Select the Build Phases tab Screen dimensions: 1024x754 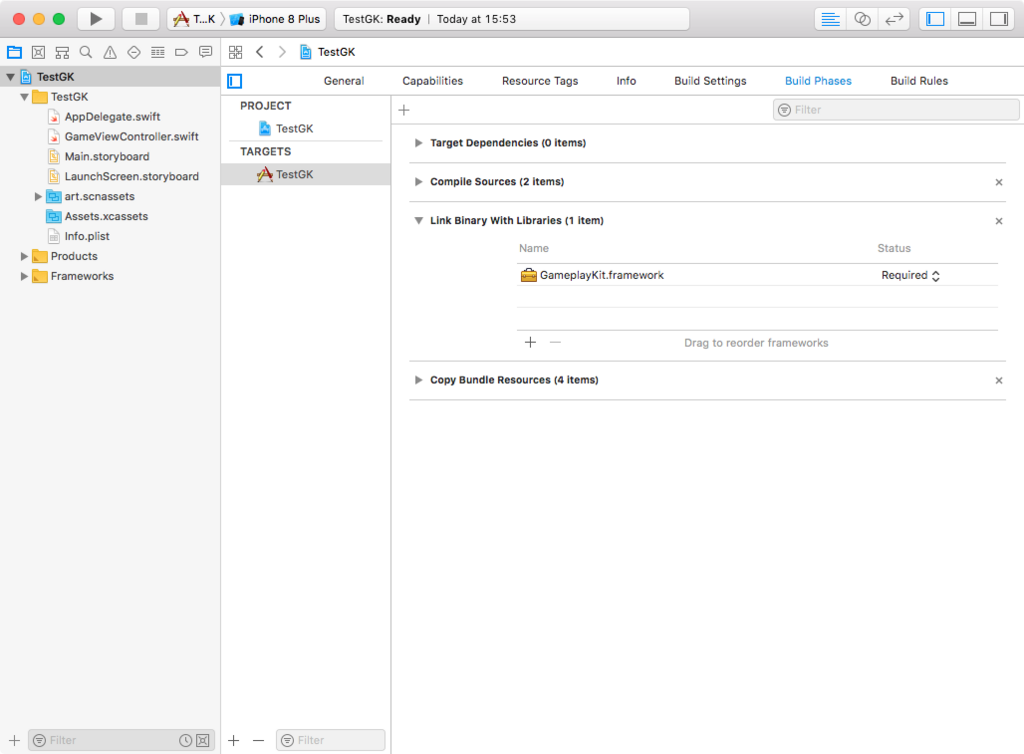click(x=818, y=81)
